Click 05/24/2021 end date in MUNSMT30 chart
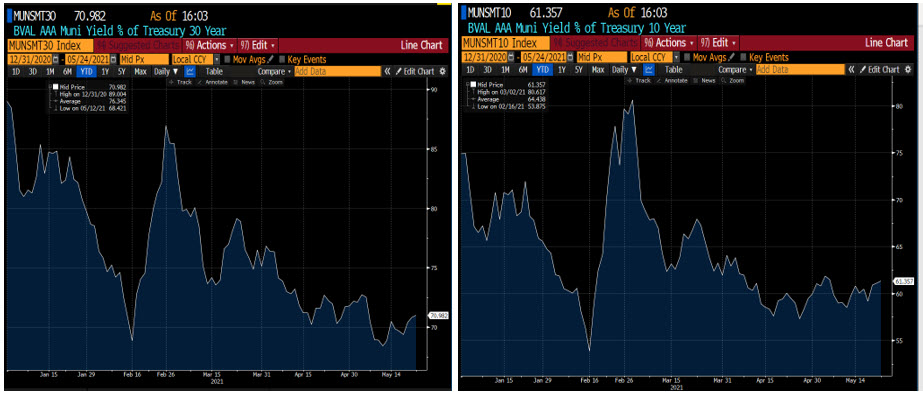The width and height of the screenshot is (923, 396). (x=87, y=59)
